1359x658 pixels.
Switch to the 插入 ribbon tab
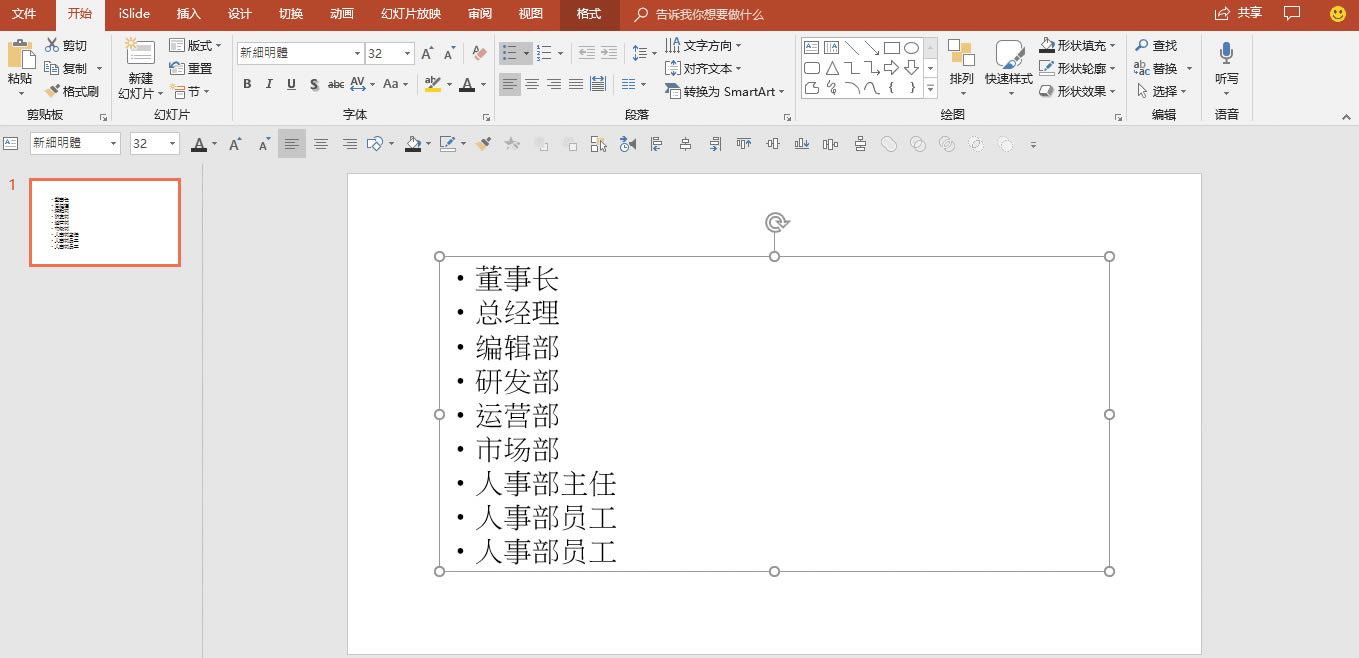tap(188, 14)
